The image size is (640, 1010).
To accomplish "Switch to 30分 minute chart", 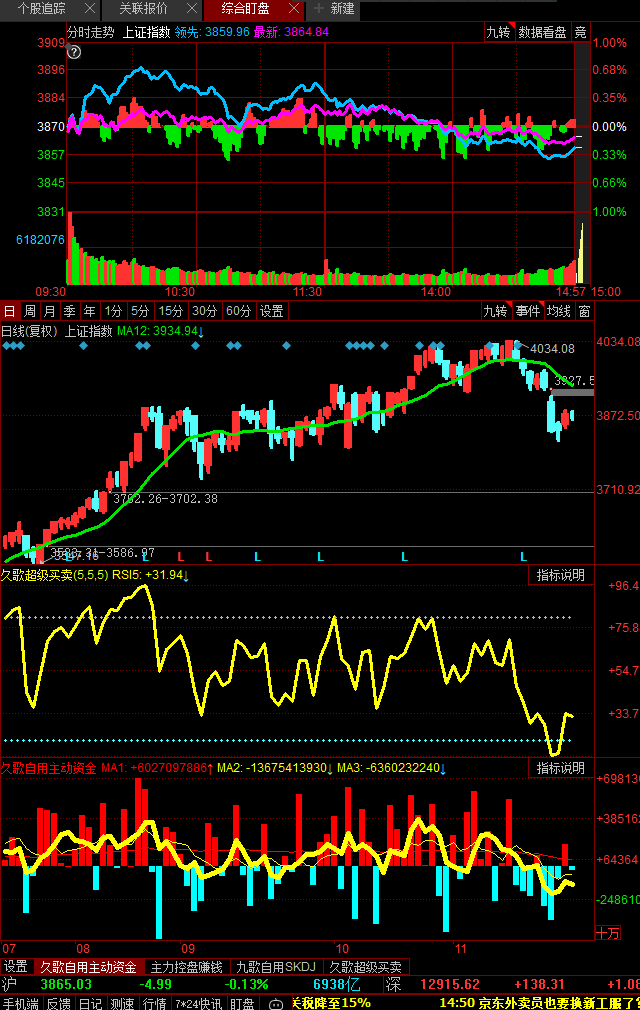I will tap(205, 311).
